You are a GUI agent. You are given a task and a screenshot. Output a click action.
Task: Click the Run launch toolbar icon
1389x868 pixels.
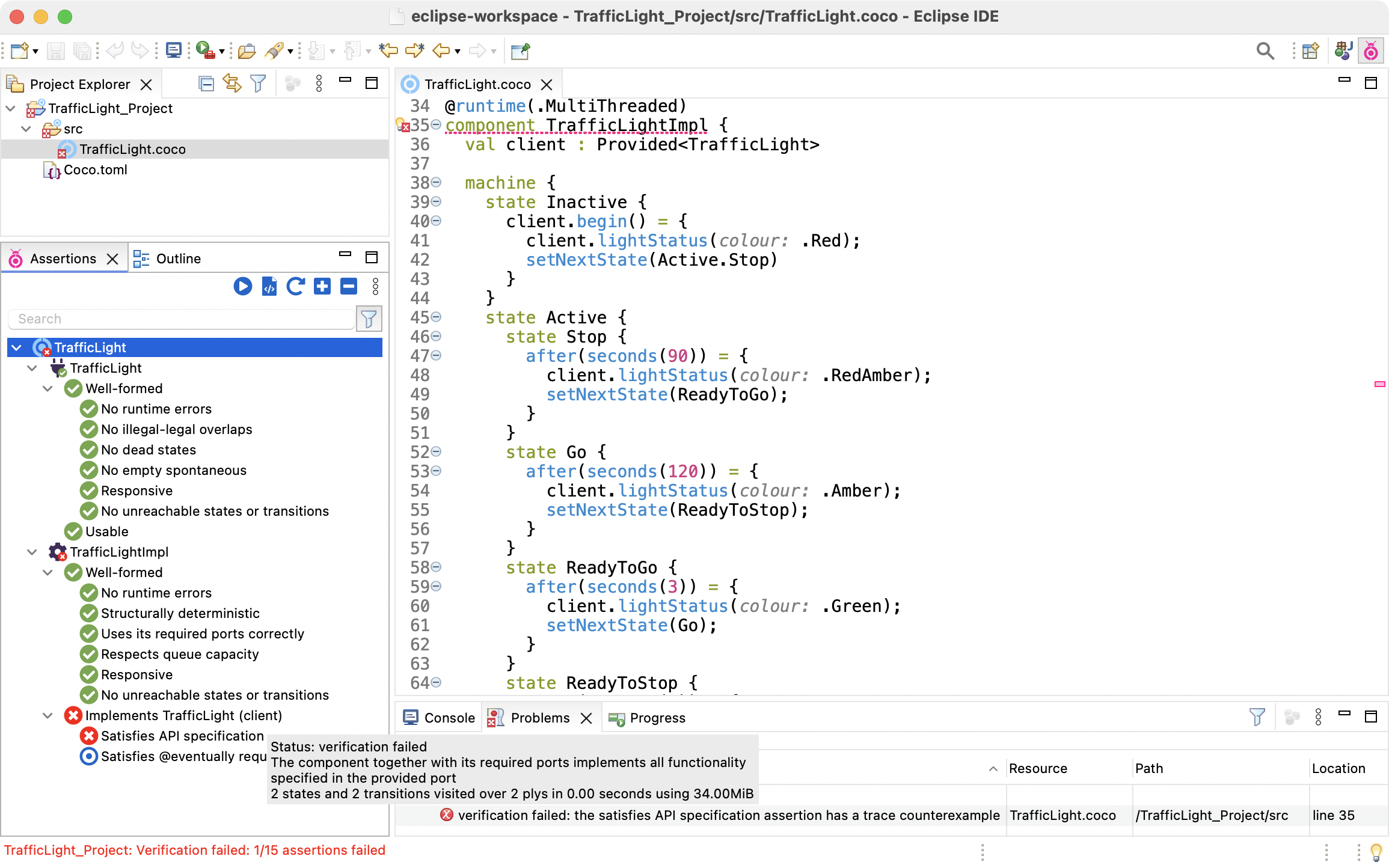pos(205,51)
